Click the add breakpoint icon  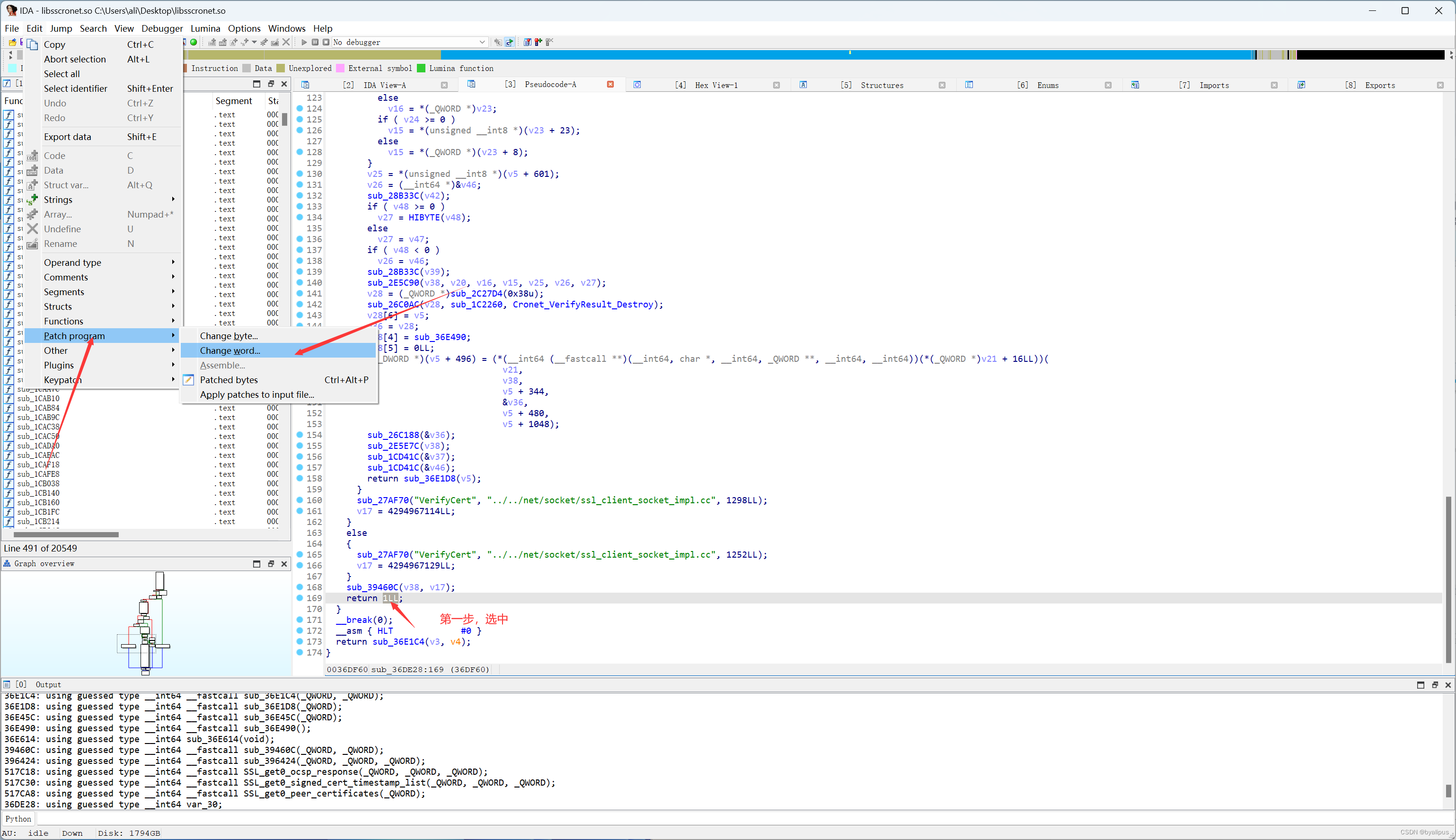[538, 42]
